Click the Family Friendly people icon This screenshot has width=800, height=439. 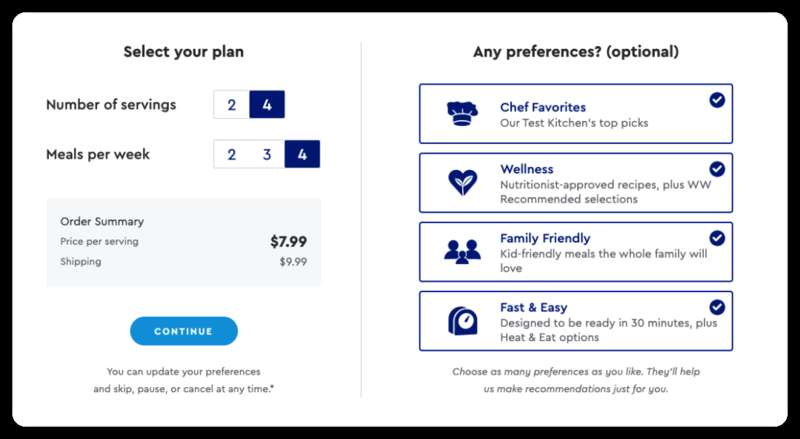pos(462,252)
